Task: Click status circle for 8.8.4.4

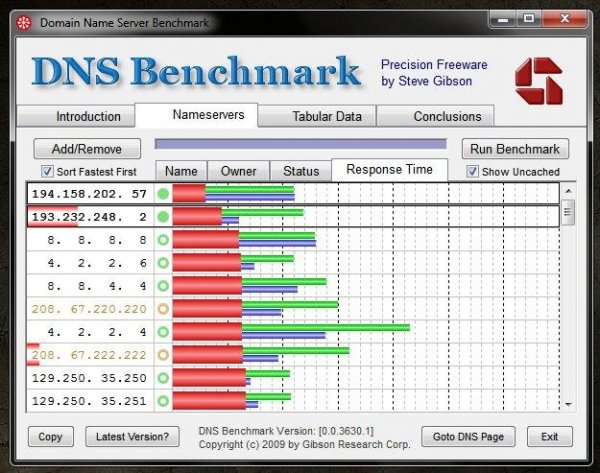Action: tap(163, 286)
